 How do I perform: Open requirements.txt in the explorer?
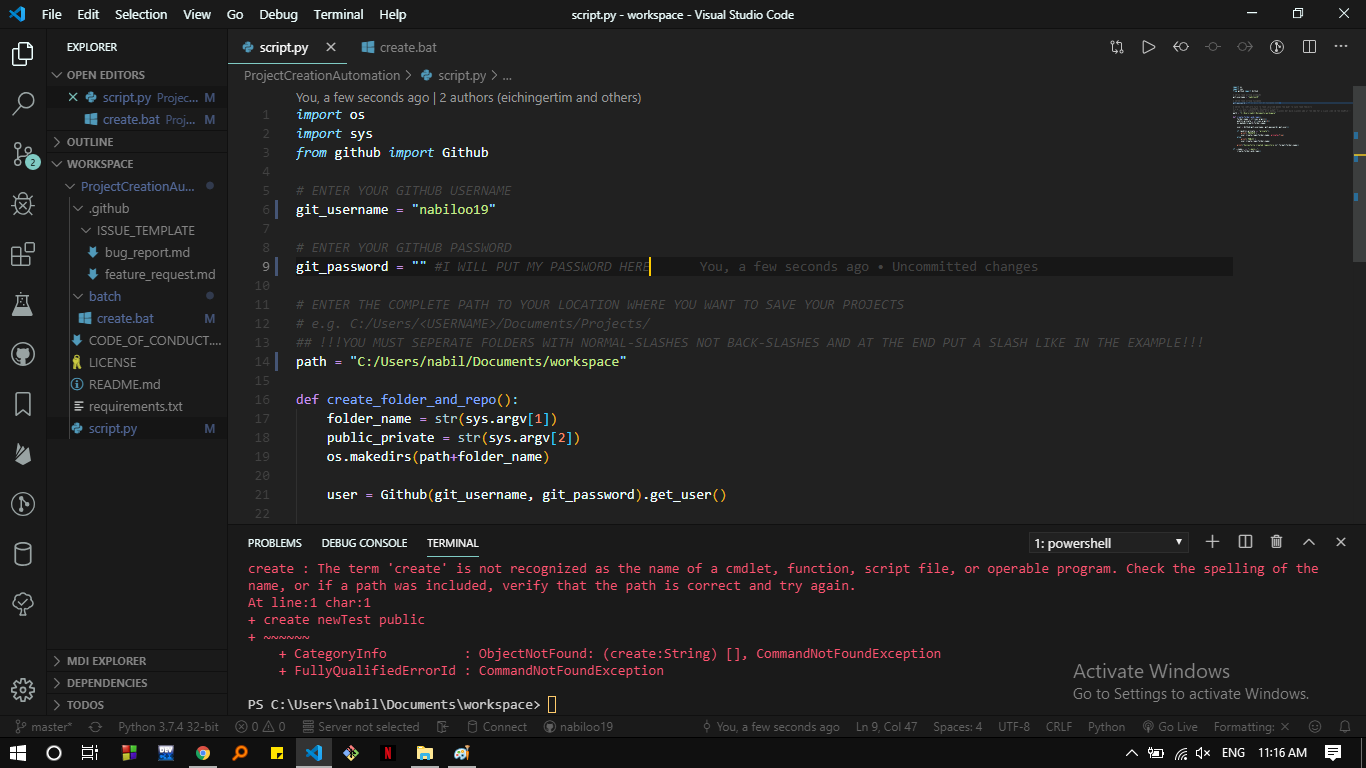137,406
